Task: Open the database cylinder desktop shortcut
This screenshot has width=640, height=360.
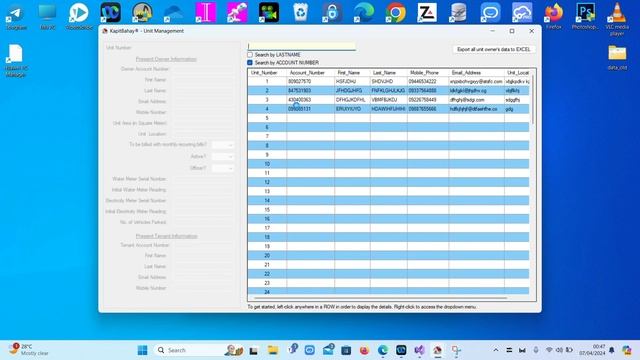Action: [458, 13]
